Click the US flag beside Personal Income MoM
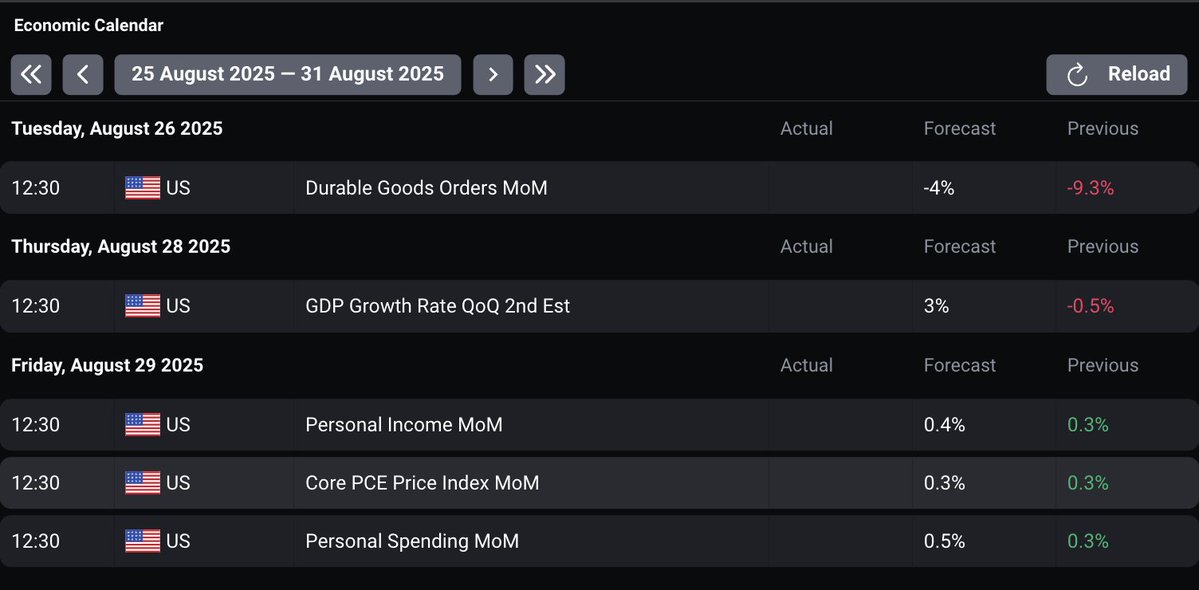Screen dimensions: 1199x590 coord(142,425)
